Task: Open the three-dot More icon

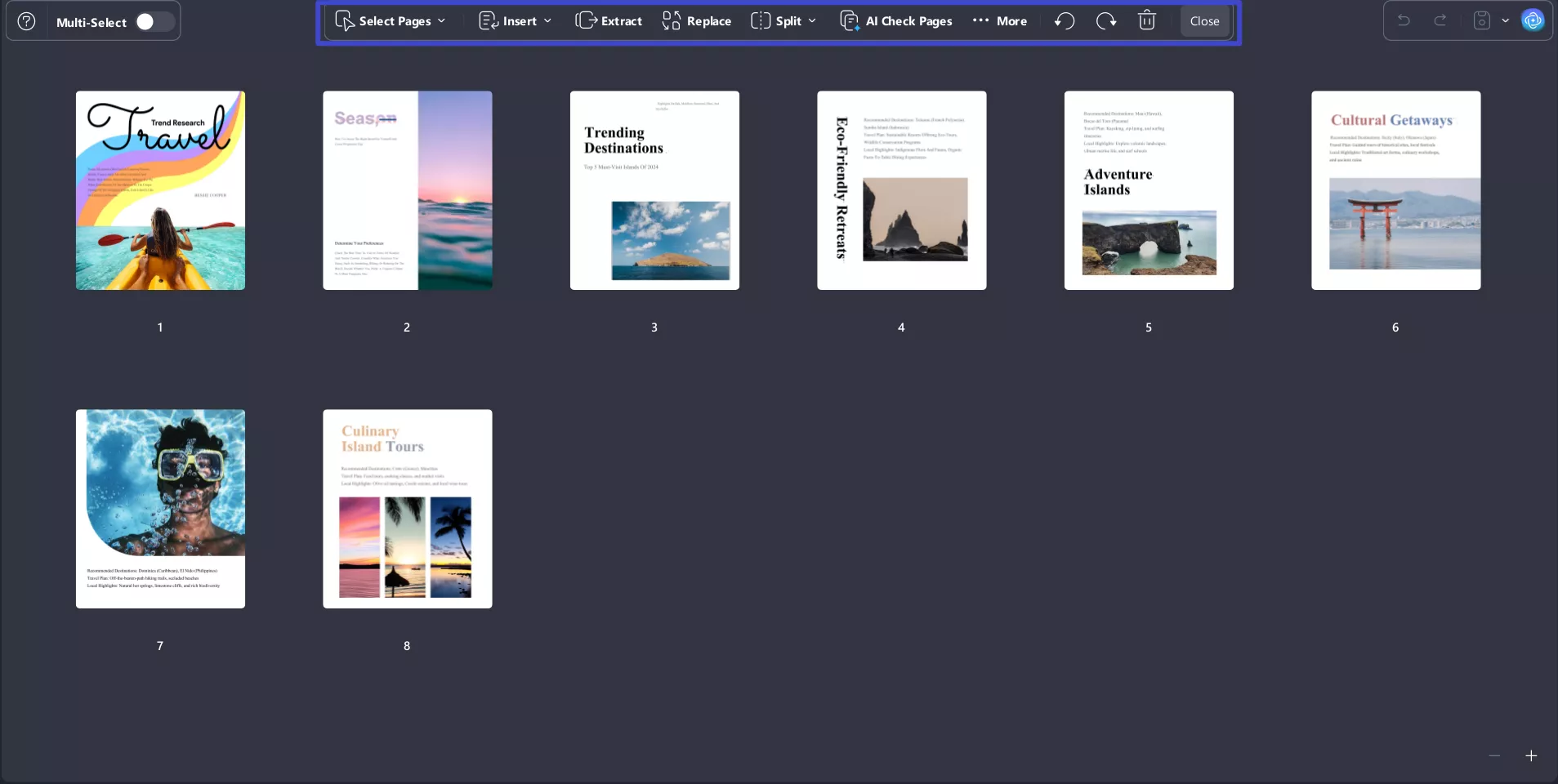Action: (x=980, y=20)
